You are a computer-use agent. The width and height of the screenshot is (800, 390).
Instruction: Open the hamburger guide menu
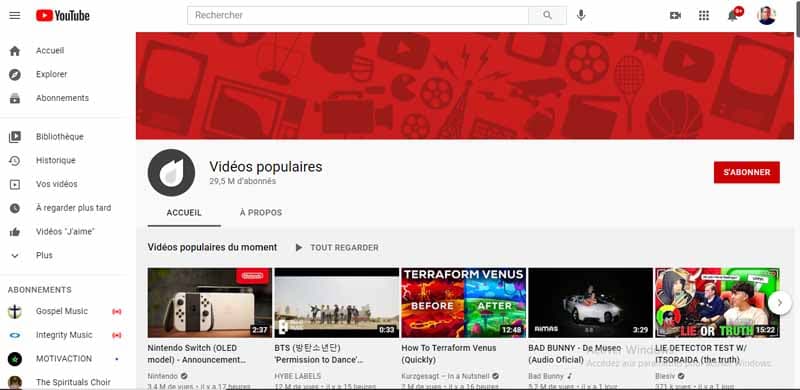click(x=15, y=15)
